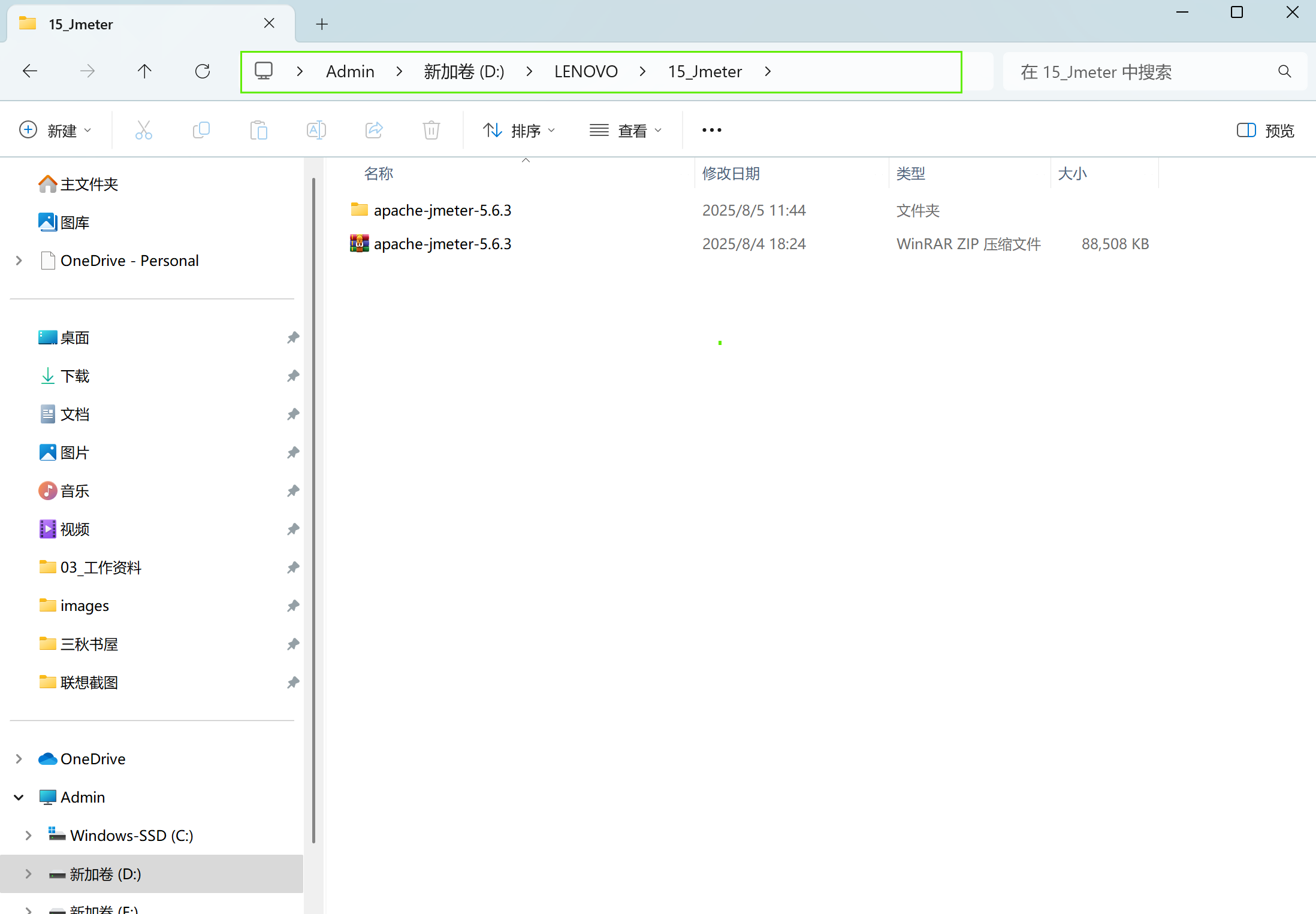Click 新加卷 (D:) in the breadcrumb
1316x914 pixels.
(x=464, y=72)
